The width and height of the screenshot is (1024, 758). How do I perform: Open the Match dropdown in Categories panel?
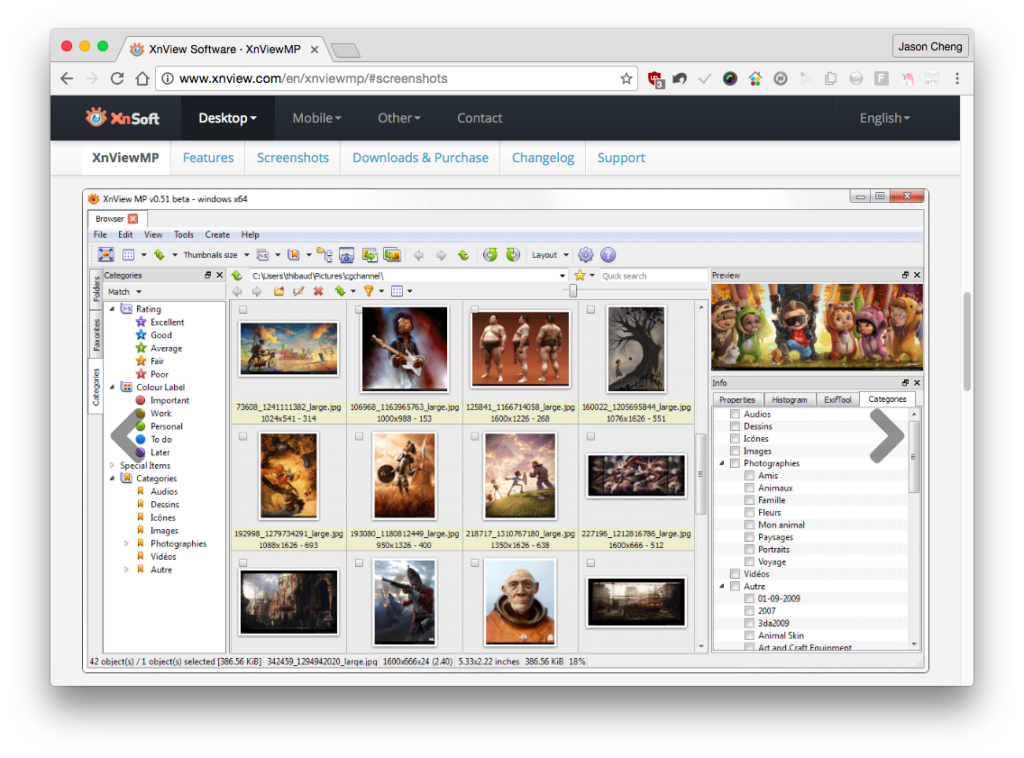[x=125, y=292]
